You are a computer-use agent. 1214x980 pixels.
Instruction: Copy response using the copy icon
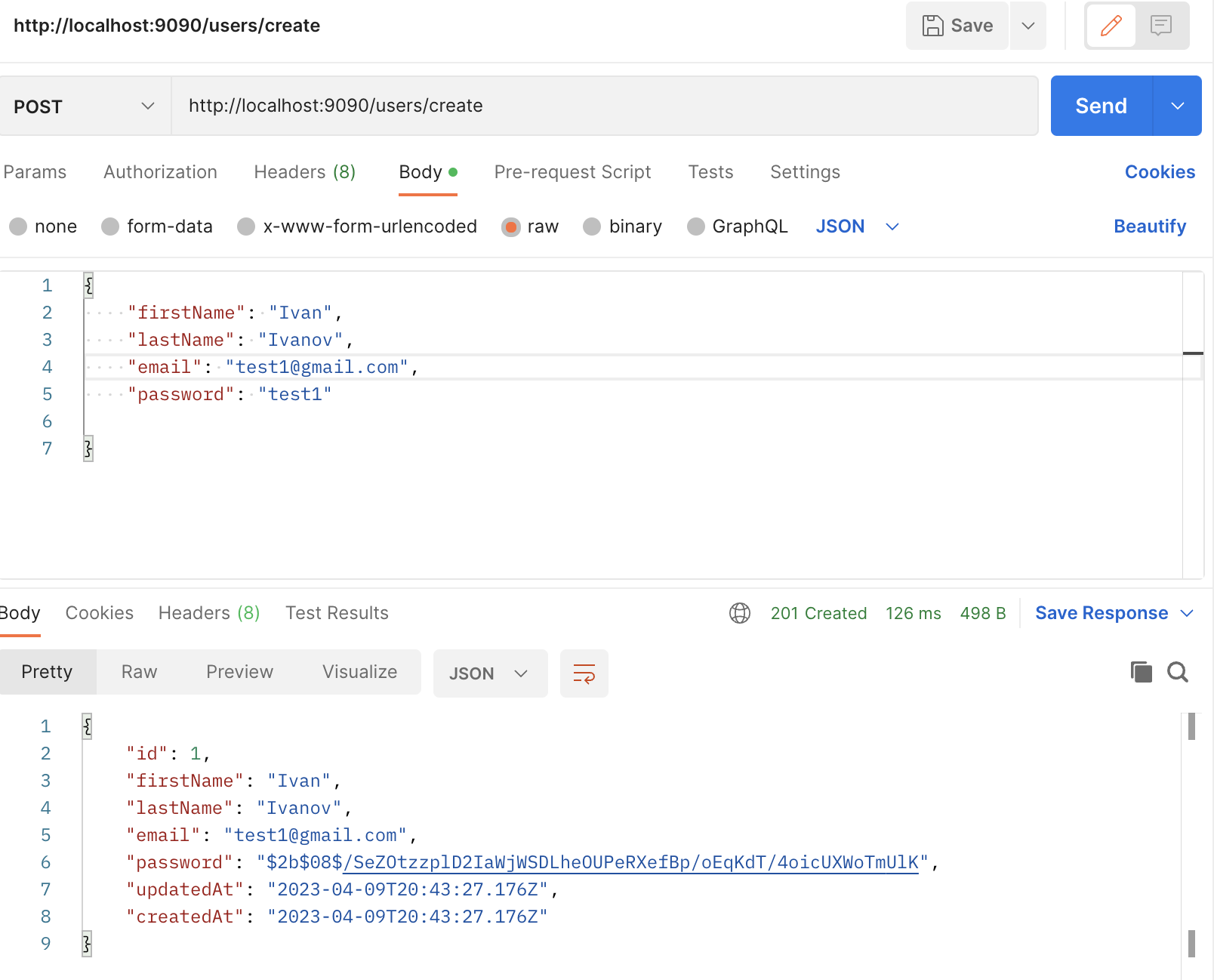pyautogui.click(x=1141, y=672)
